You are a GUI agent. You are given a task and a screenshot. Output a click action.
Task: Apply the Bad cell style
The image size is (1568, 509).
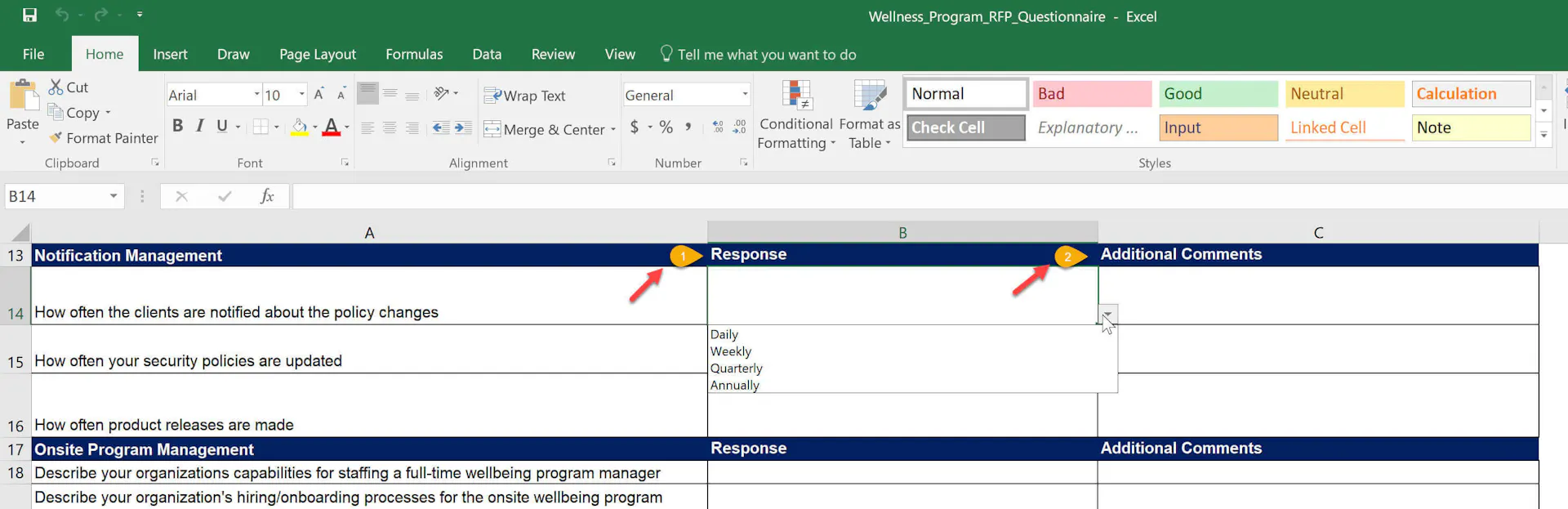[x=1092, y=94]
